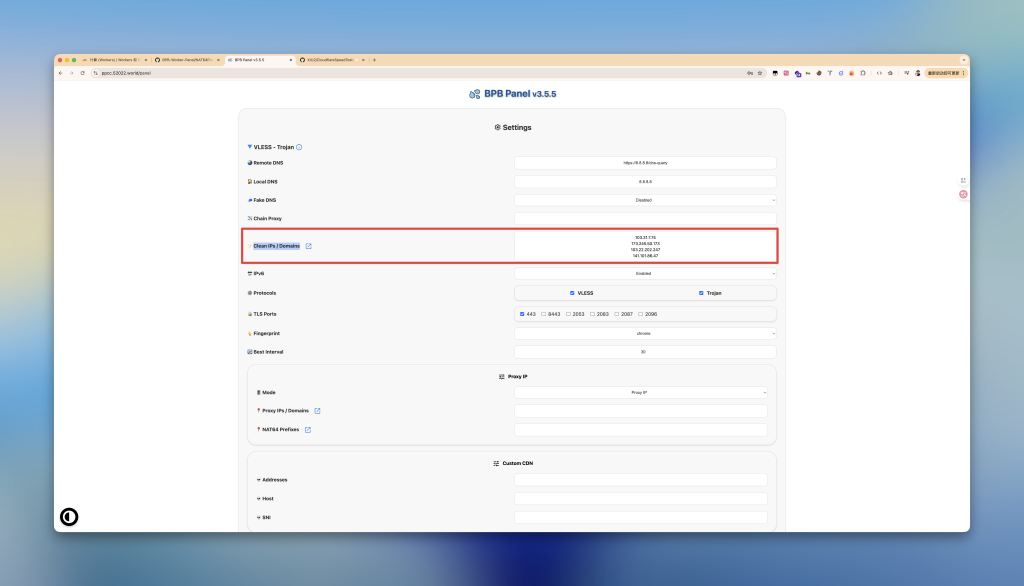Viewport: 1024px width, 586px height.
Task: Open the Fingerprint dropdown set to chrome
Action: (x=645, y=333)
